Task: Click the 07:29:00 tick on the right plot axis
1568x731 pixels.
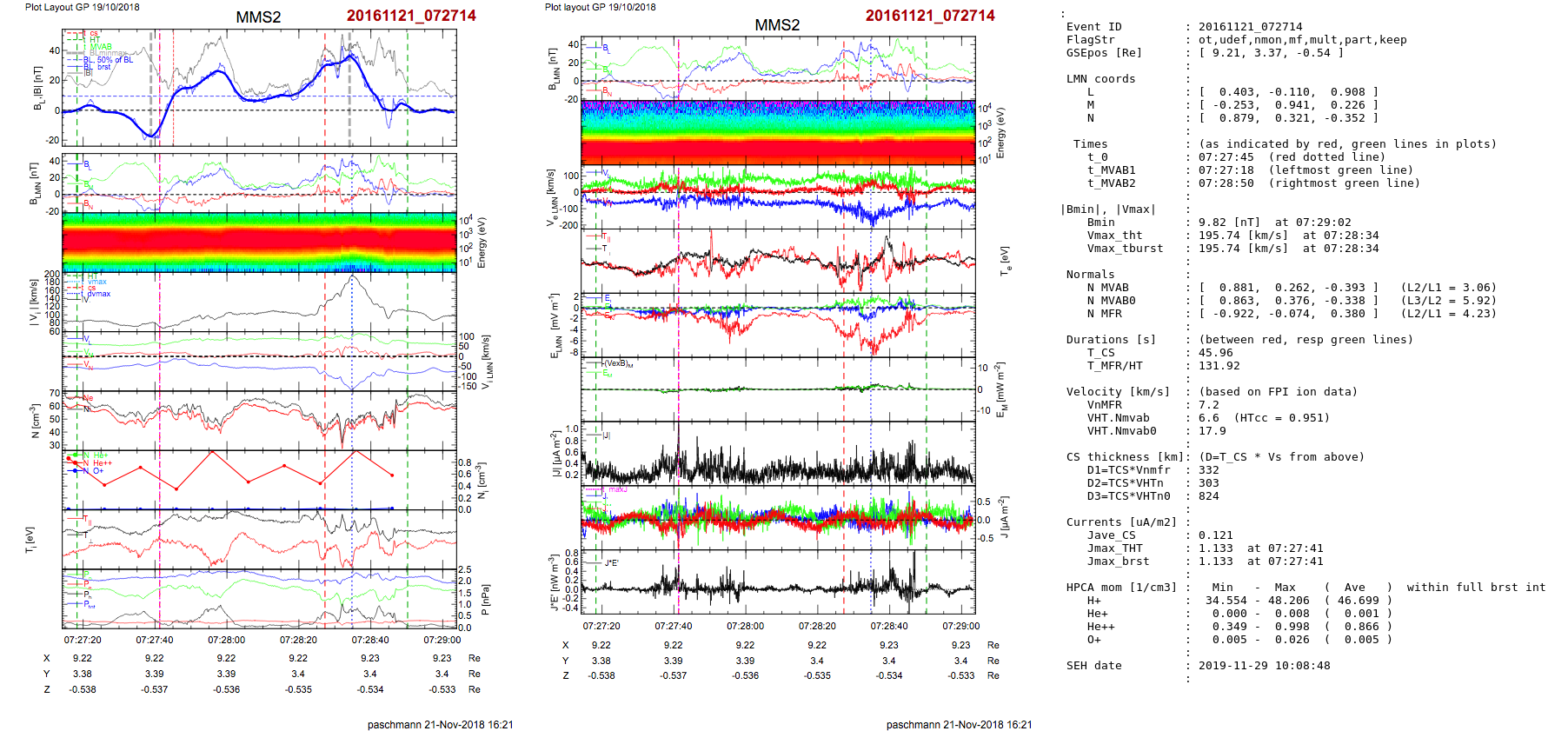Action: (x=960, y=626)
